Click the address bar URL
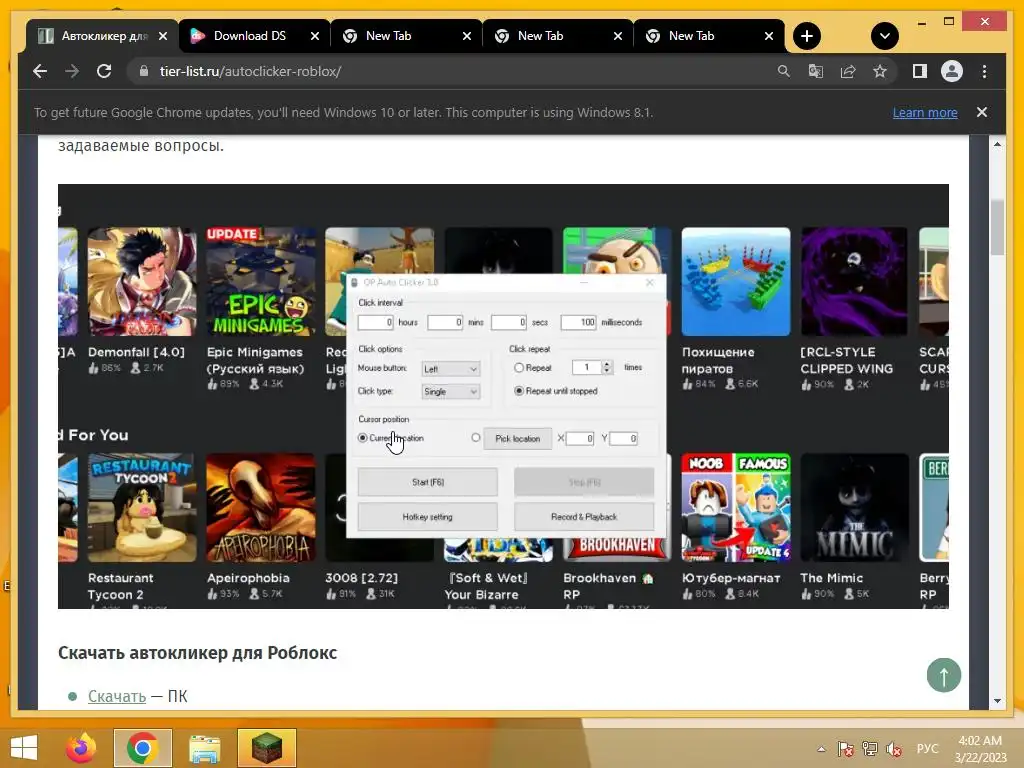Viewport: 1024px width, 768px height. point(250,71)
